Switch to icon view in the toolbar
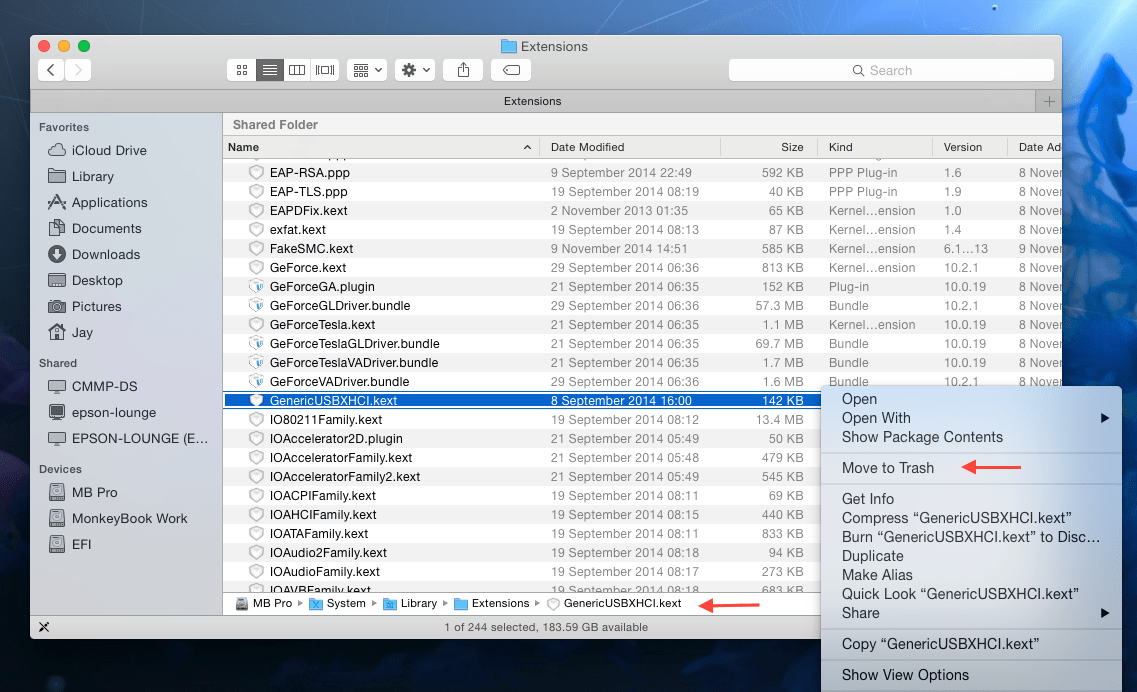This screenshot has width=1137, height=692. pyautogui.click(x=241, y=70)
